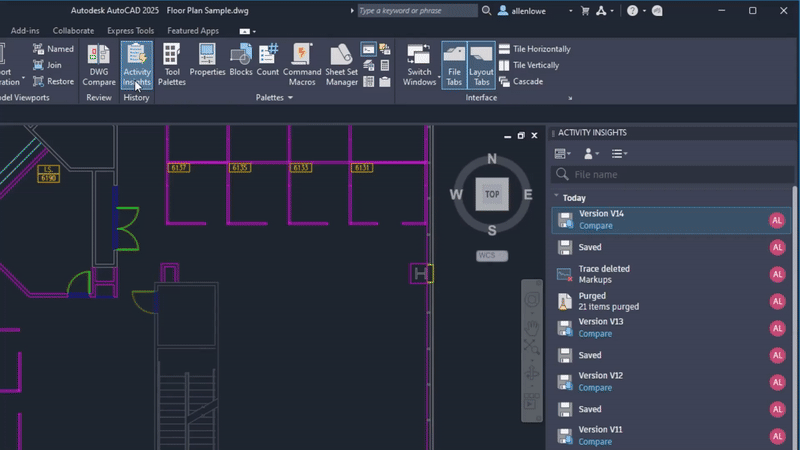The image size is (800, 450).
Task: Open Switch Windows dropdown arrow
Action: tap(439, 78)
